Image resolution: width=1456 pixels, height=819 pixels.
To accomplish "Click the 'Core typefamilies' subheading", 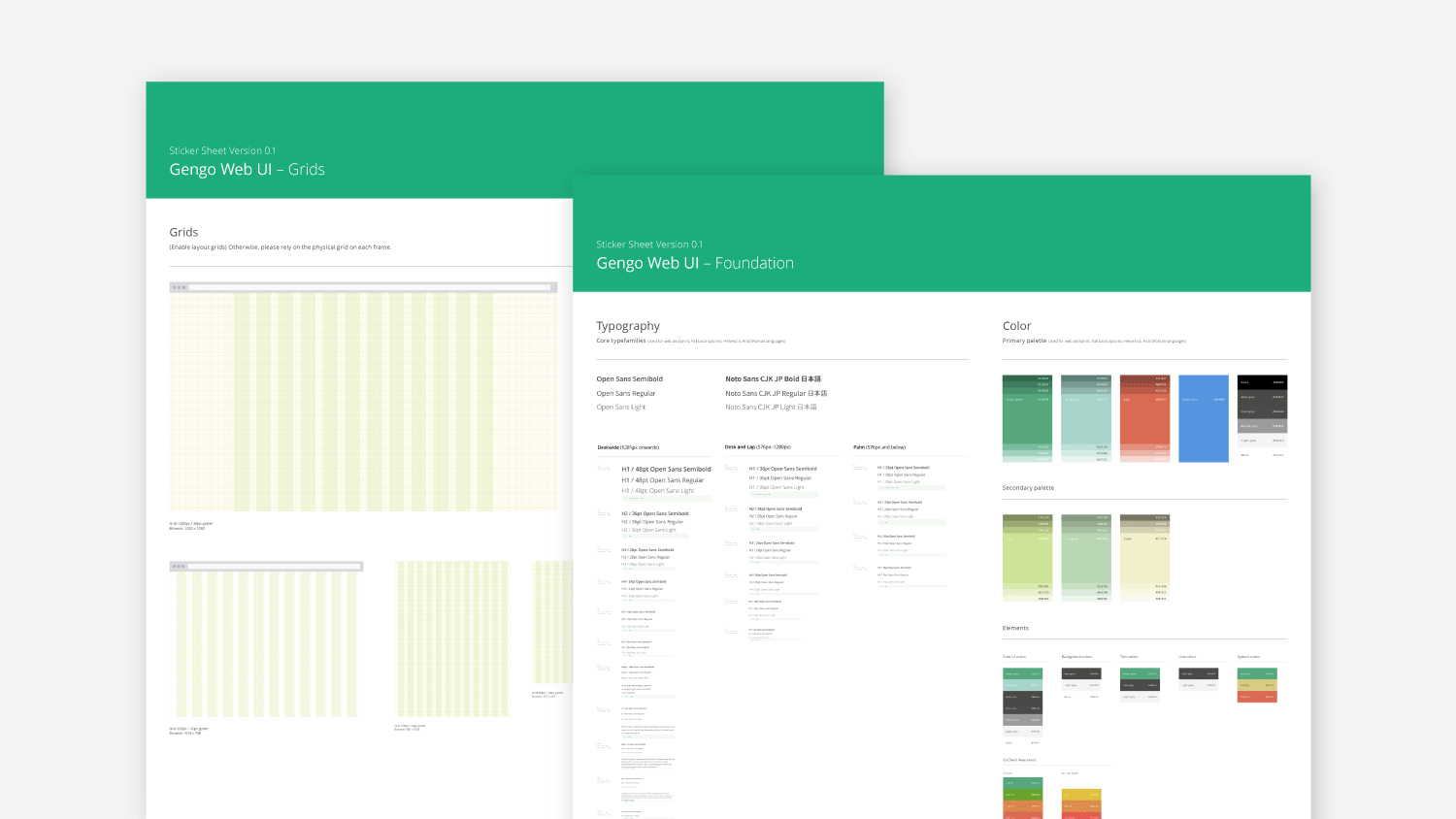I will coord(621,341).
